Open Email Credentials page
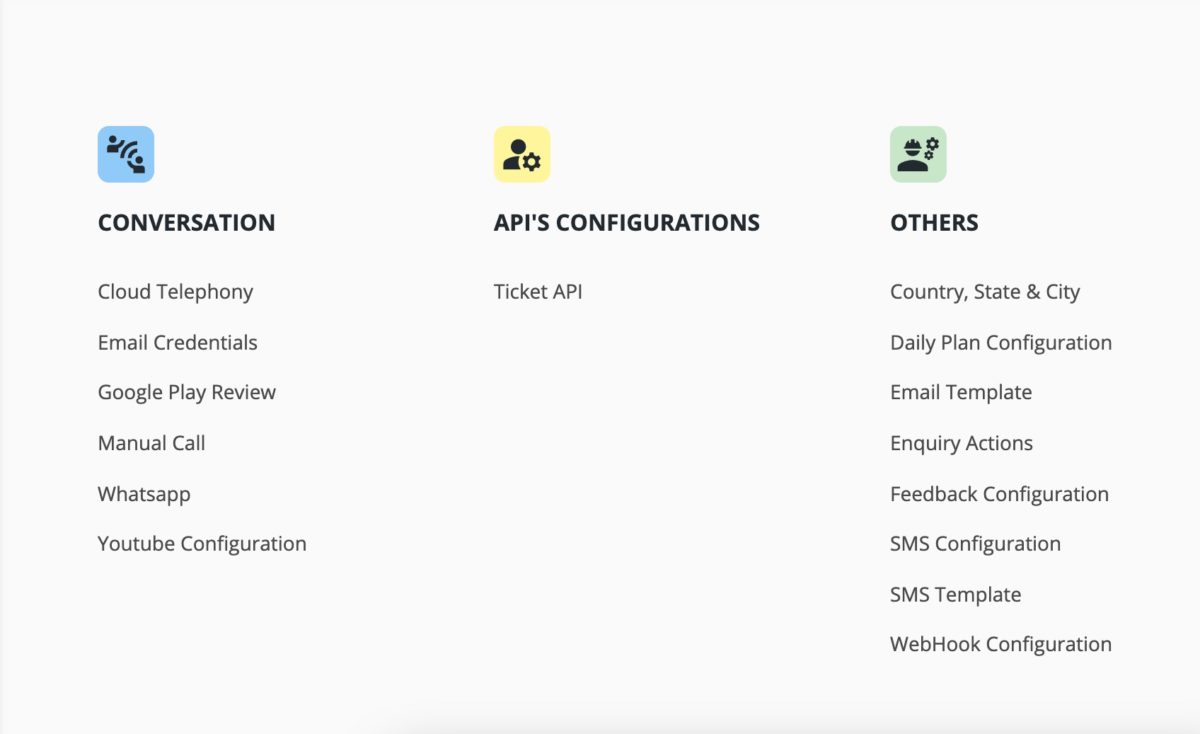Viewport: 1200px width, 734px height. coord(177,342)
